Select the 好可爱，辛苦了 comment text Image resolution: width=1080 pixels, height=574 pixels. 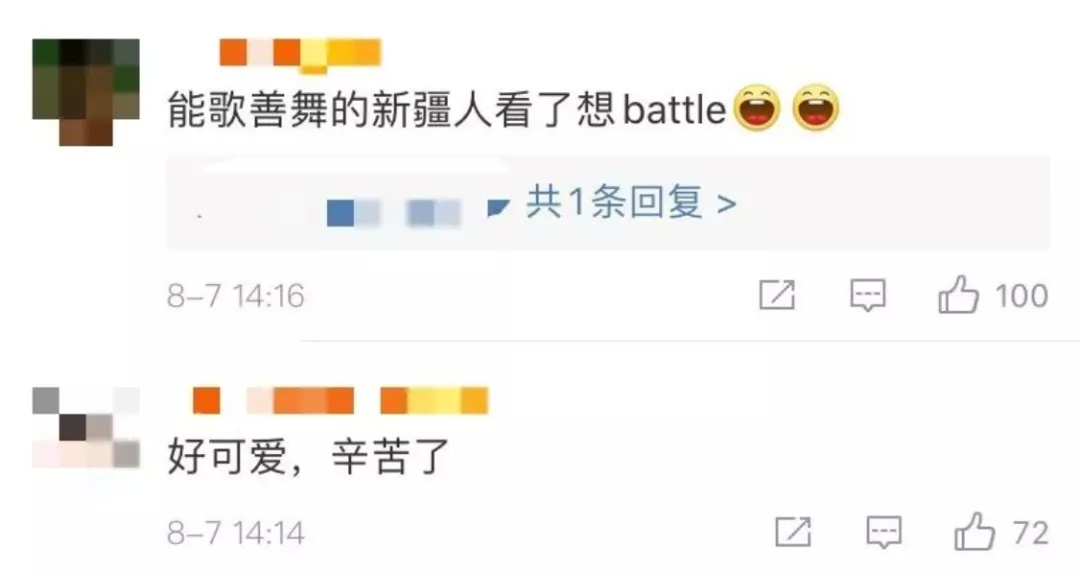click(x=309, y=457)
